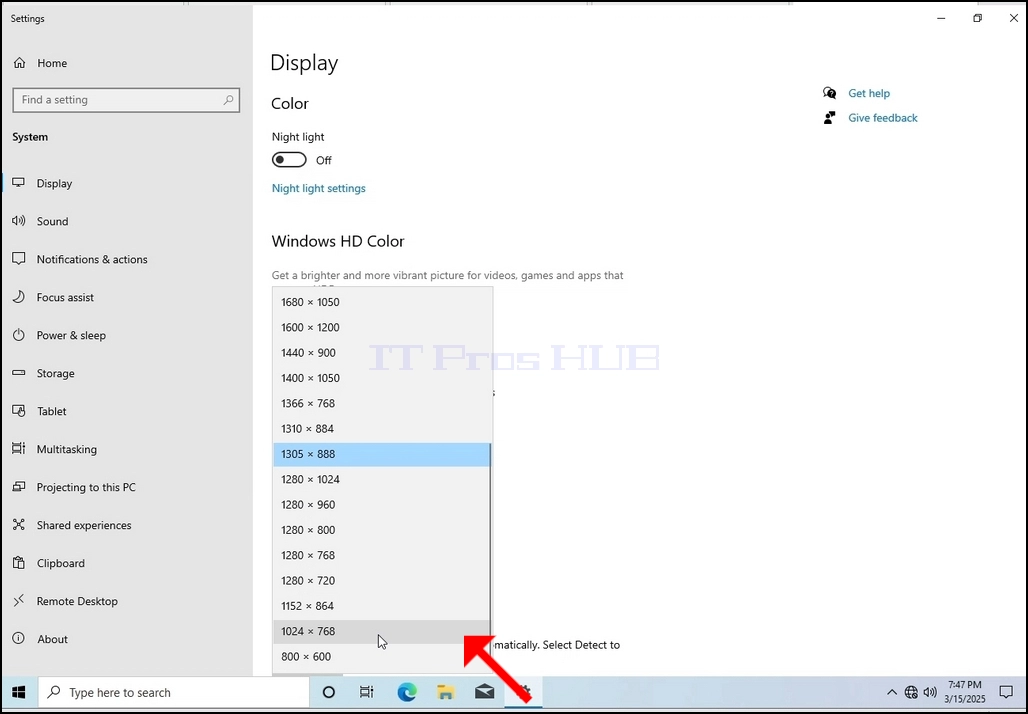Click the Remote Desktop icon
The width and height of the screenshot is (1028, 714).
coord(19,601)
